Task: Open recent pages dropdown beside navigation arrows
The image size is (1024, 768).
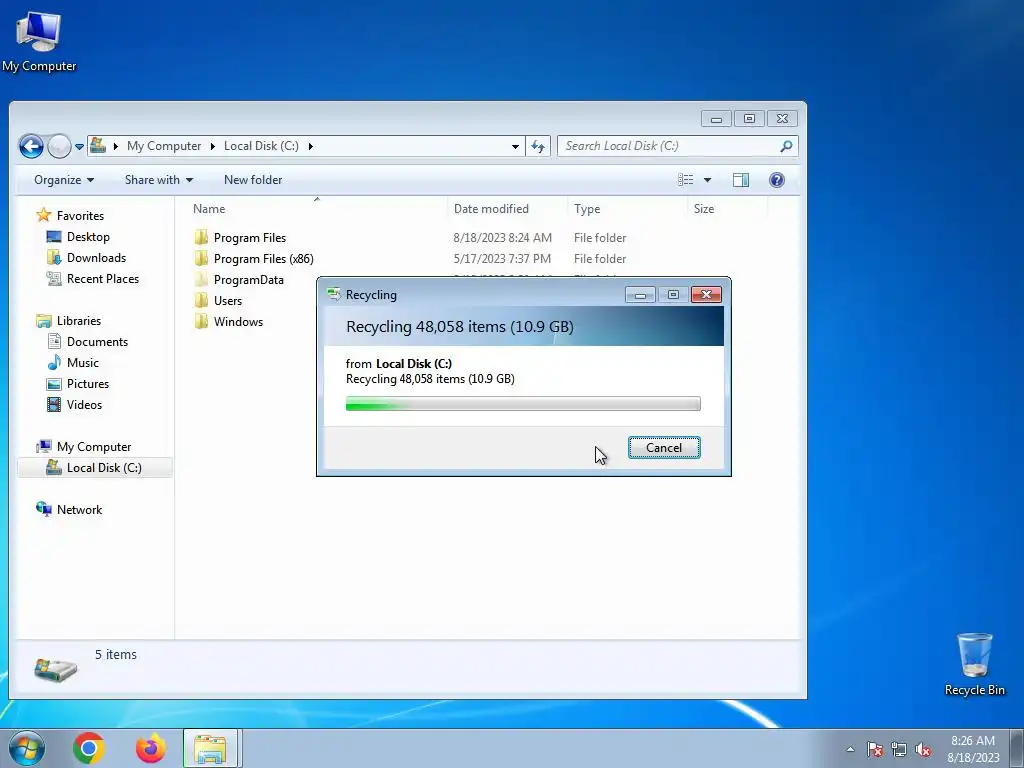Action: point(79,147)
